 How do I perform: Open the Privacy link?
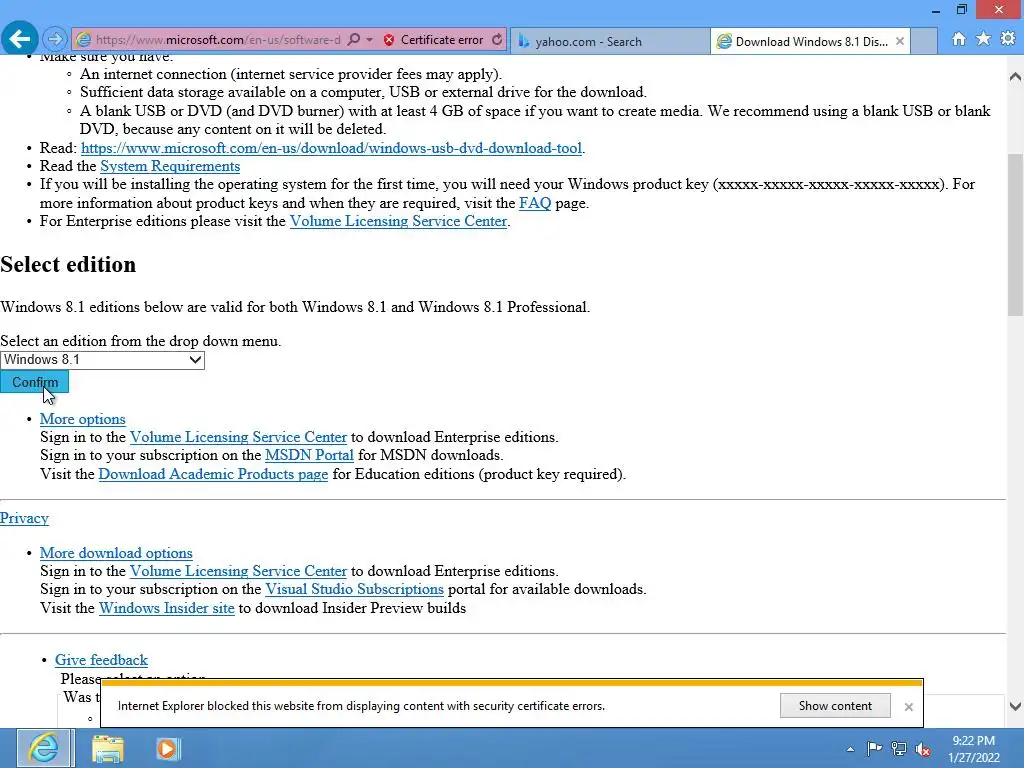pyautogui.click(x=24, y=519)
